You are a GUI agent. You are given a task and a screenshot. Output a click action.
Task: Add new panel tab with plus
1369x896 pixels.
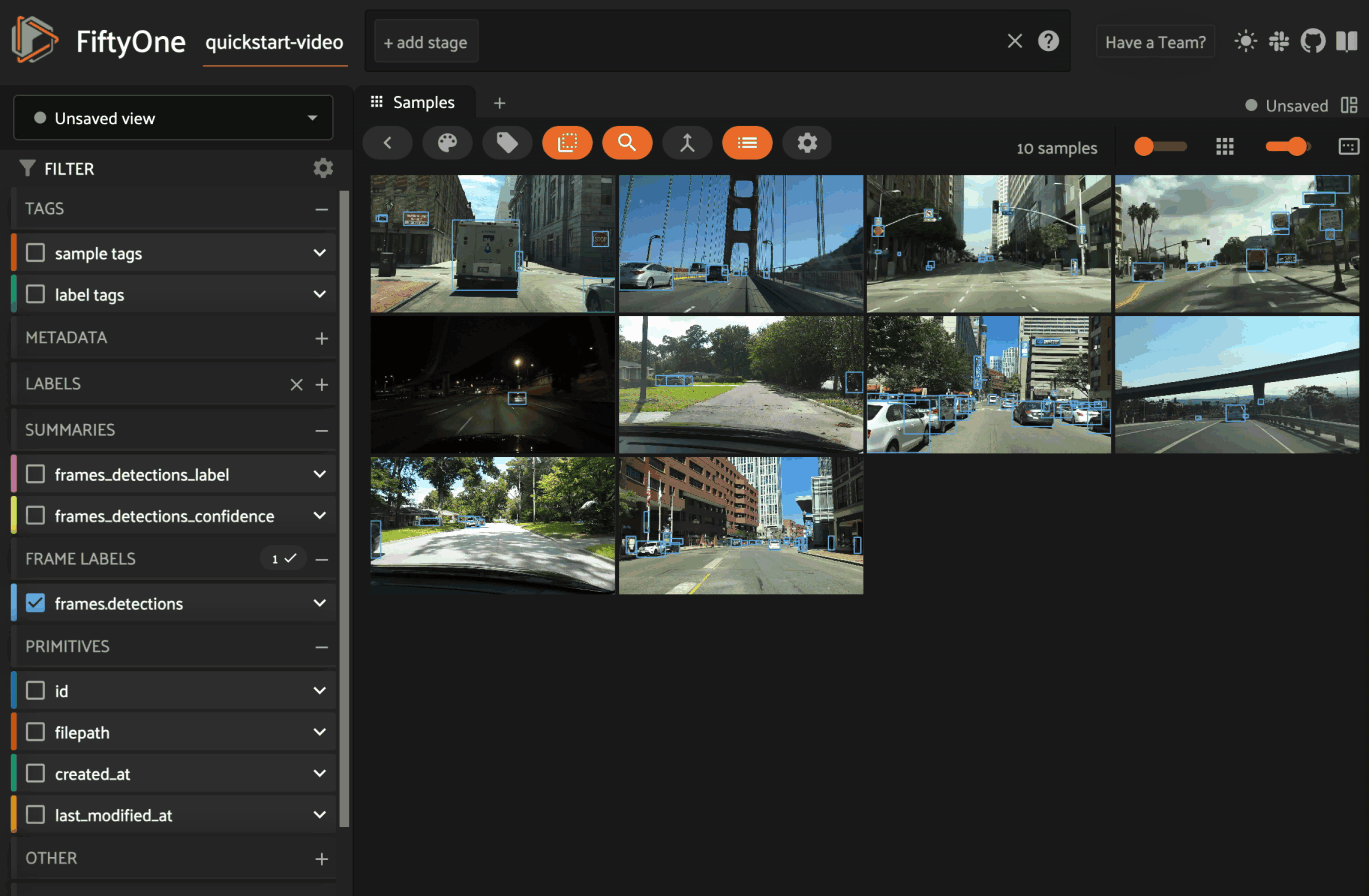pyautogui.click(x=500, y=102)
